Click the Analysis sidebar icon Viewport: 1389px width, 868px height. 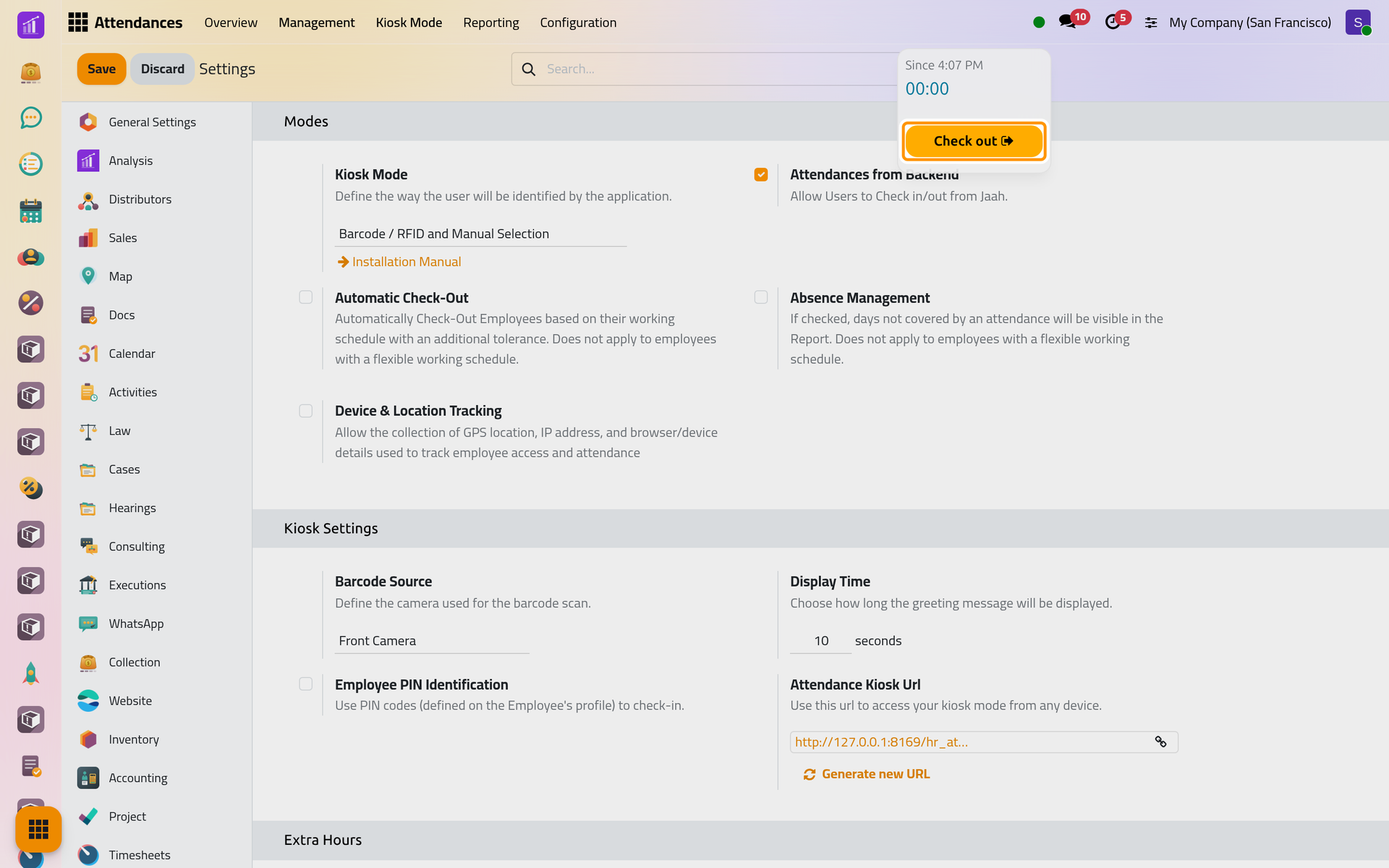coord(88,161)
